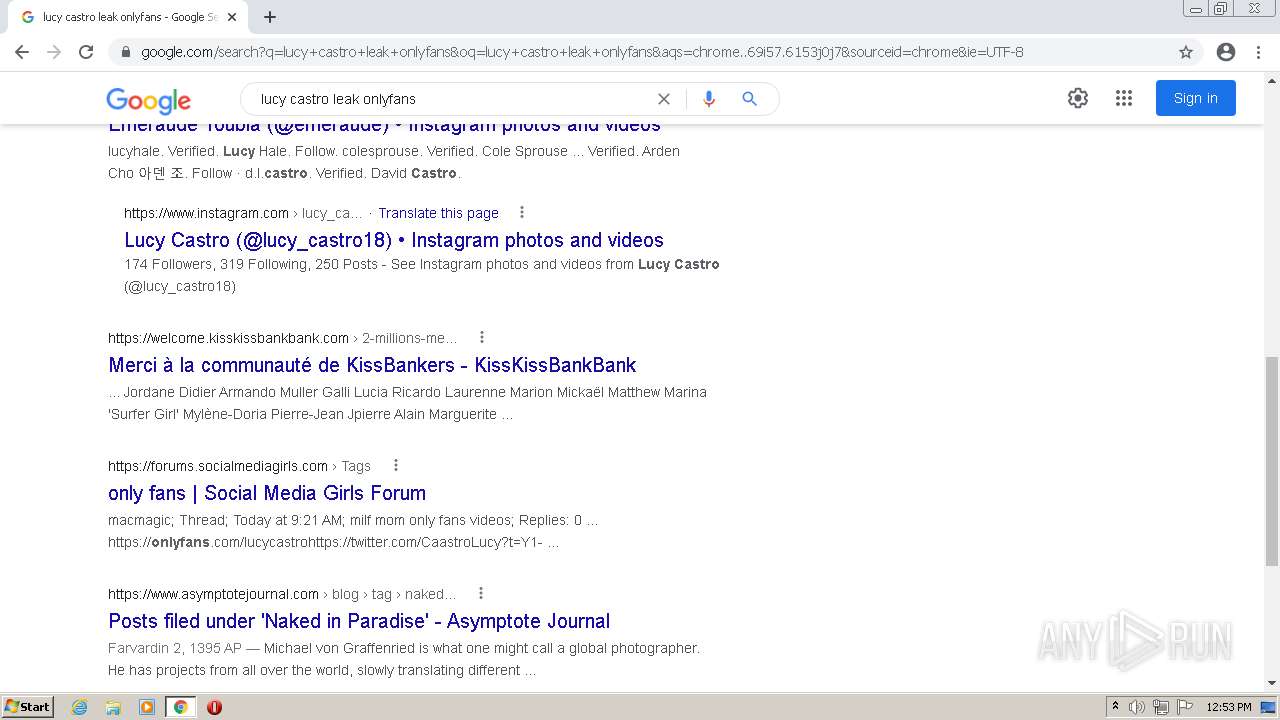1280x720 pixels.
Task: Open 'only fans | Social Media Girls Forum' result
Action: pos(267,493)
